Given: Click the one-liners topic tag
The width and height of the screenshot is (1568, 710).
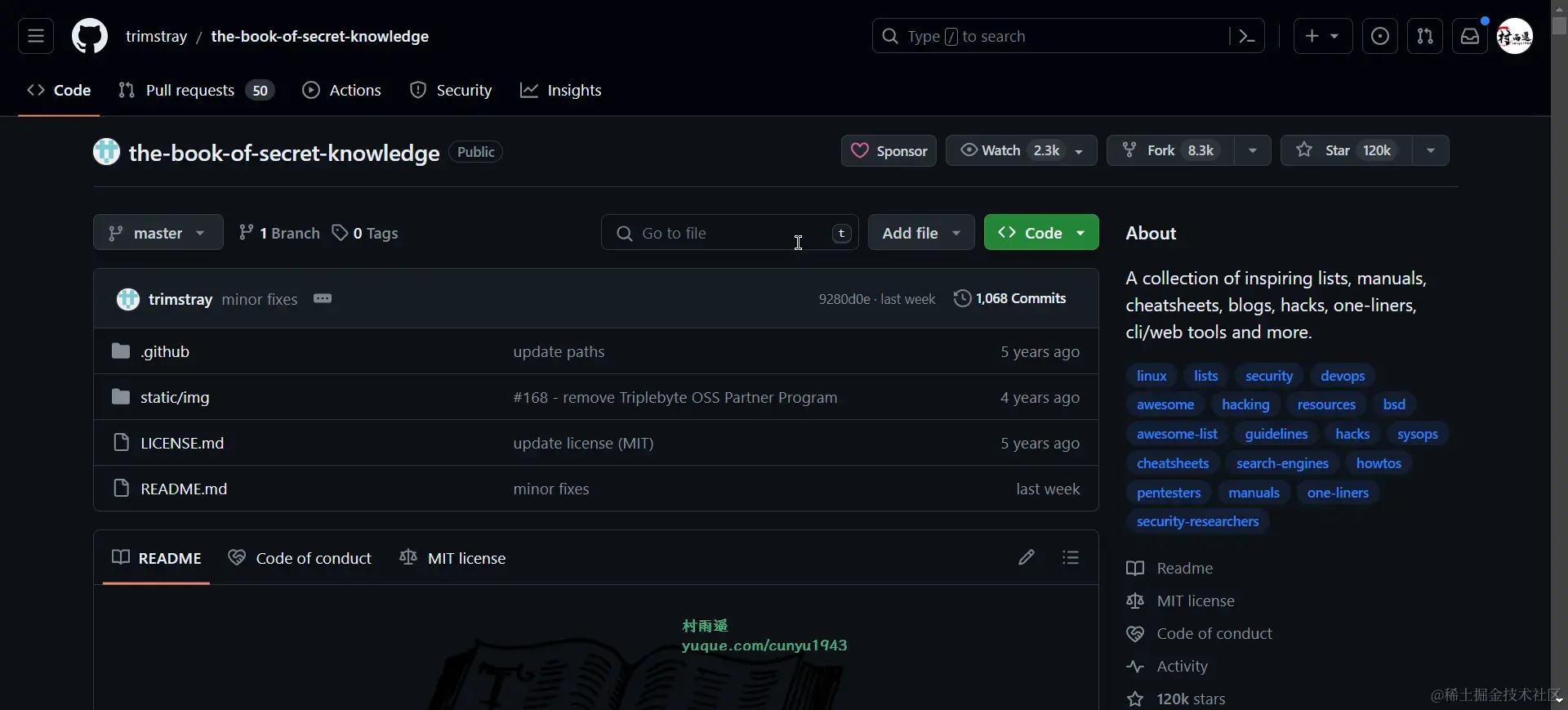Looking at the screenshot, I should pos(1338,493).
